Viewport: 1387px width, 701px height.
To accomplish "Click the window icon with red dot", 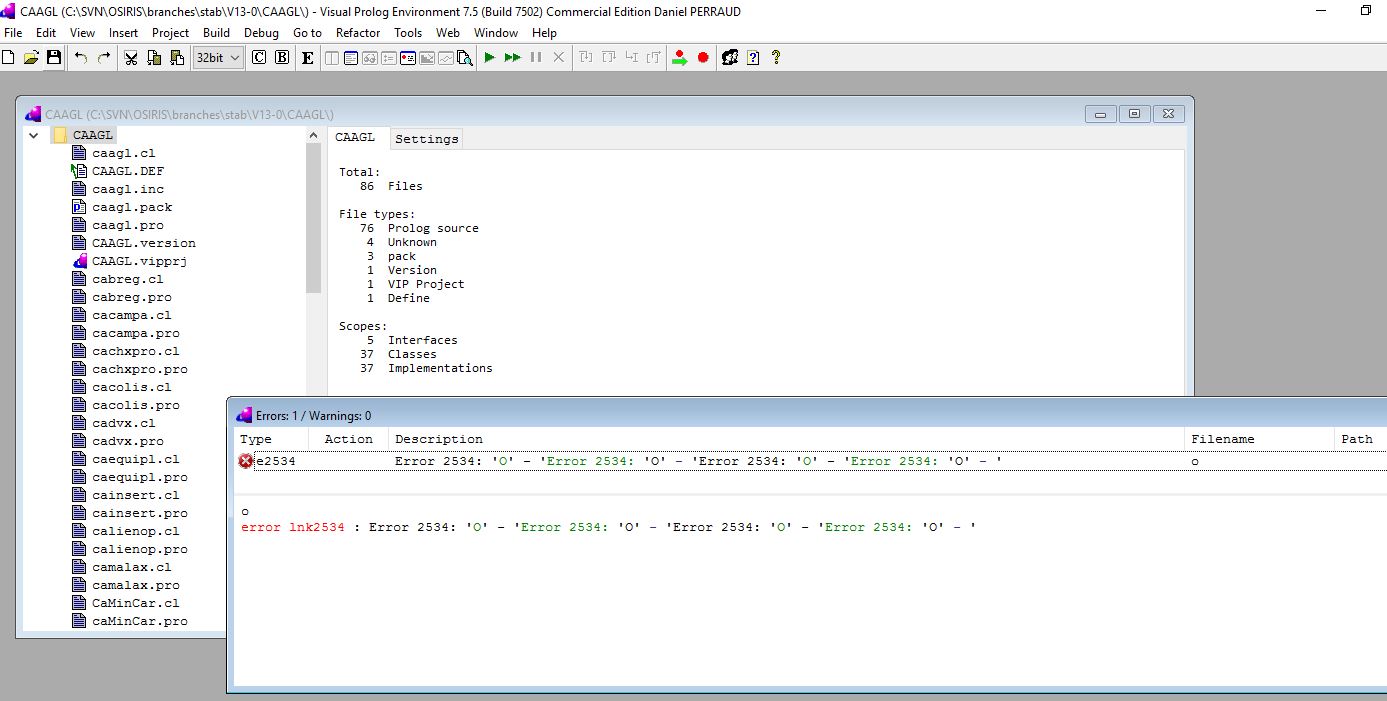I will pyautogui.click(x=408, y=58).
